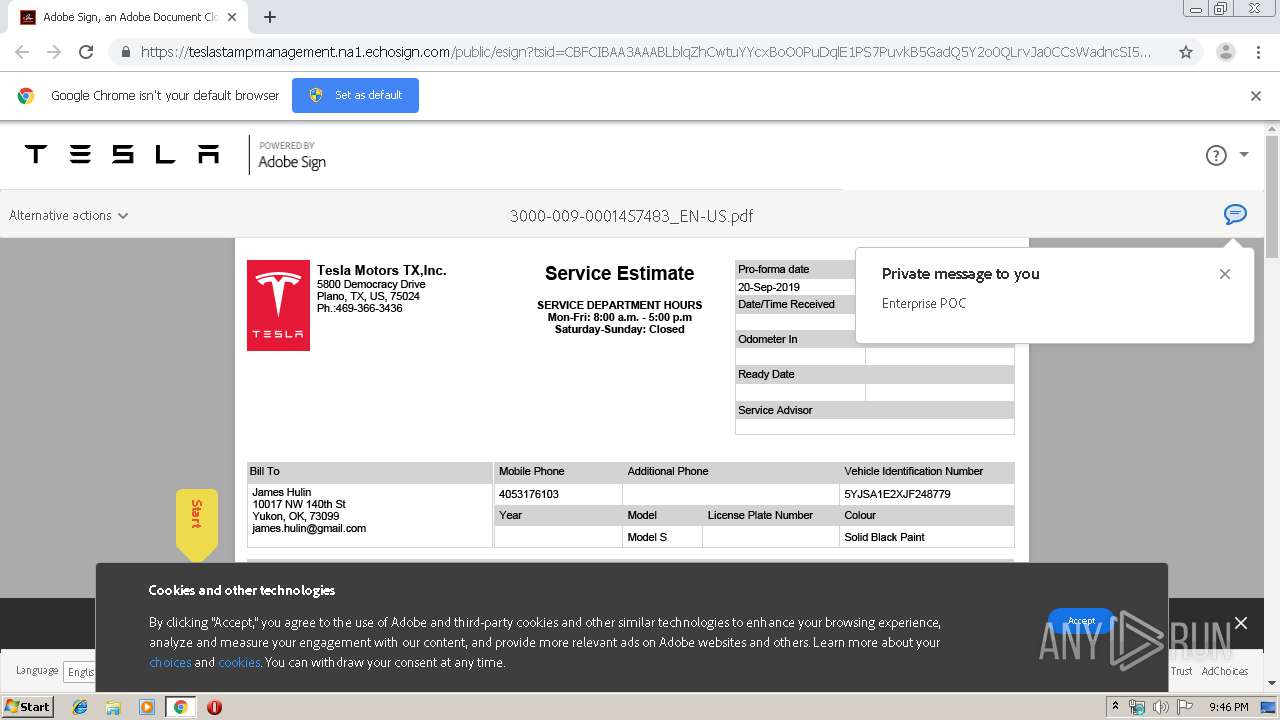
Task: Accept the cookies notice
Action: (1081, 620)
